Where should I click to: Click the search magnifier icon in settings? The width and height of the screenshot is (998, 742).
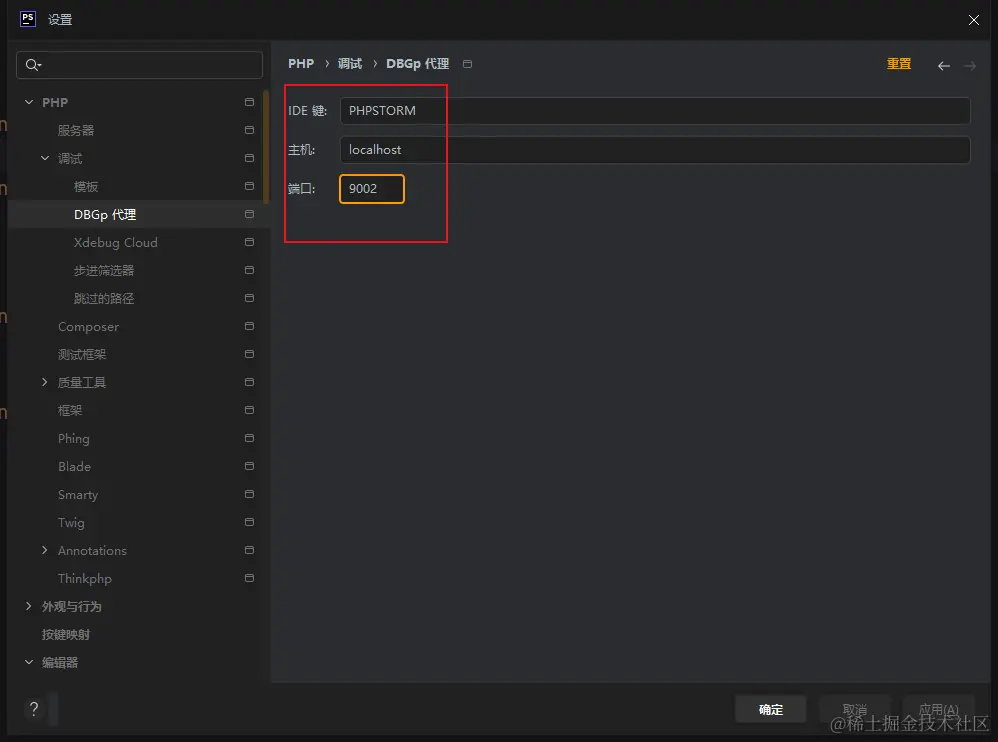[x=32, y=65]
